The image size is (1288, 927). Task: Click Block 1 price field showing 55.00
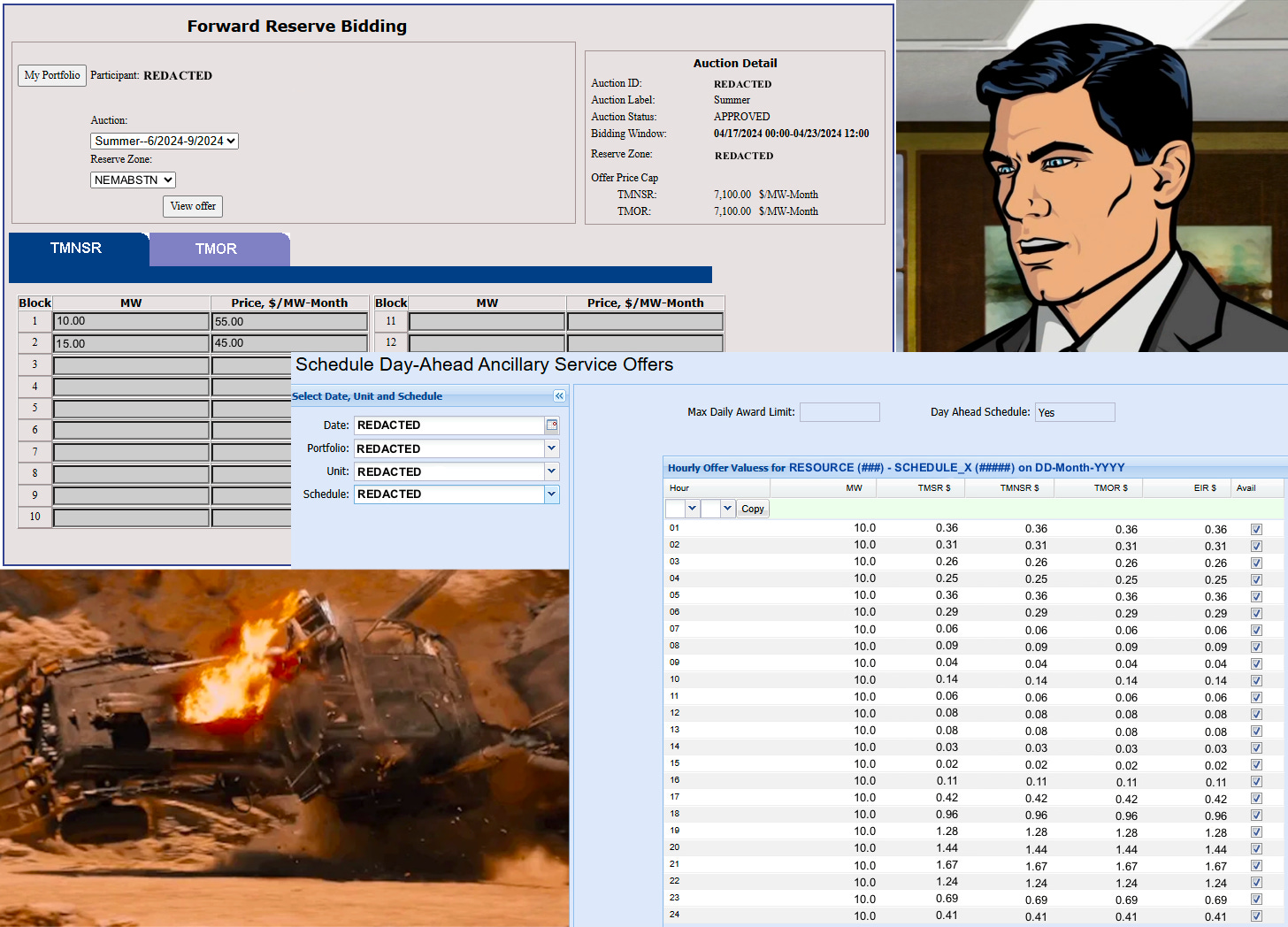(x=289, y=321)
